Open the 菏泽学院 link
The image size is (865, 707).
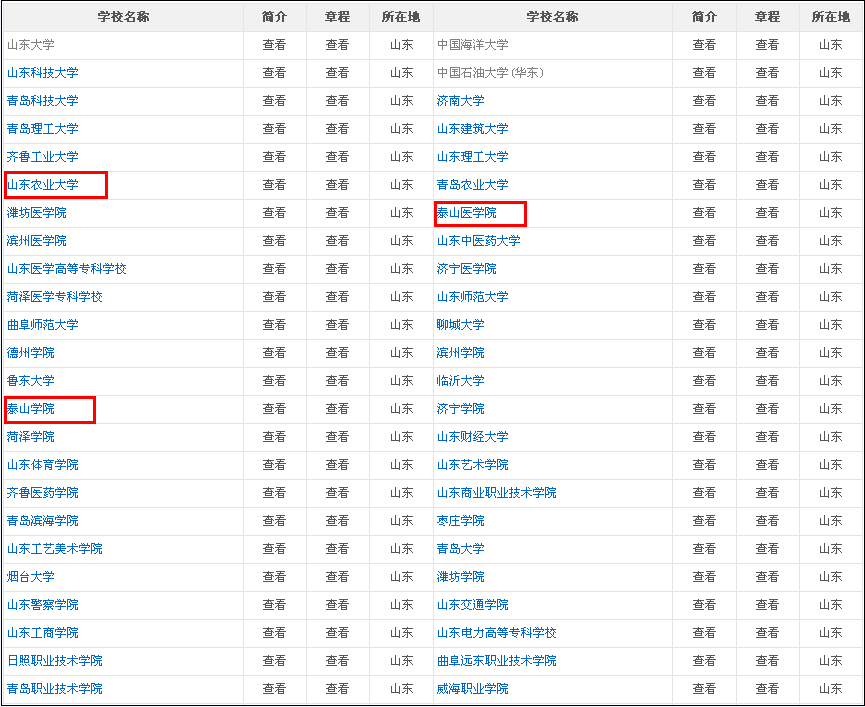(x=30, y=437)
